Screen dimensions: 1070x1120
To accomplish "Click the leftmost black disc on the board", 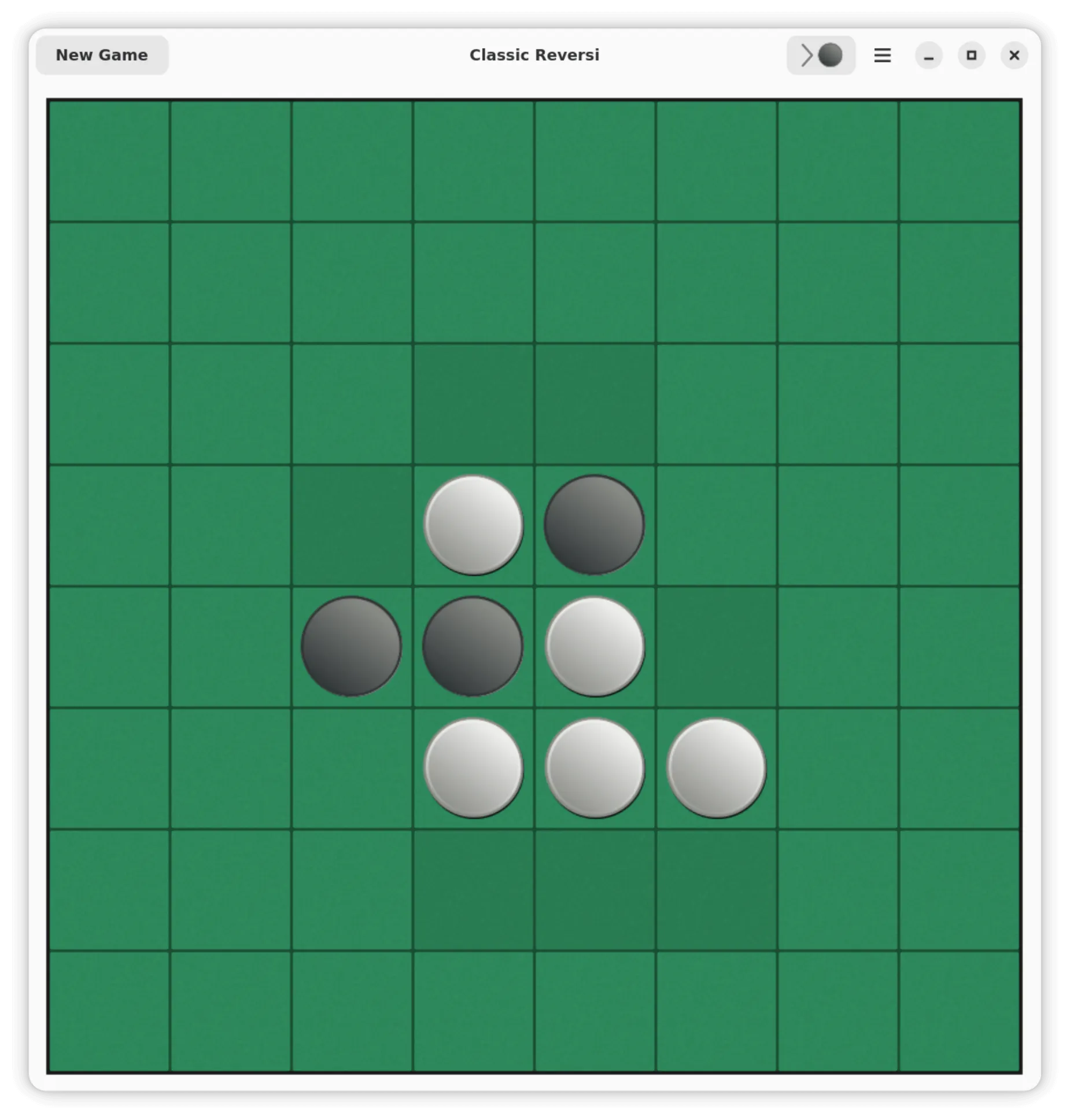I will [x=351, y=647].
